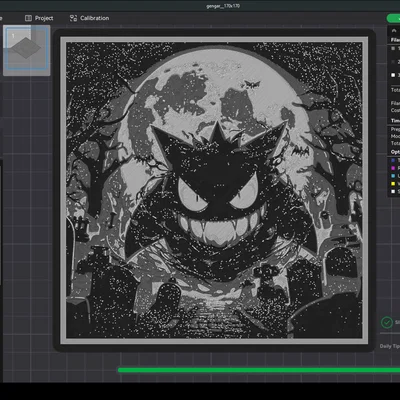
Task: Select the plate 1 thumbnail
Action: [27, 50]
